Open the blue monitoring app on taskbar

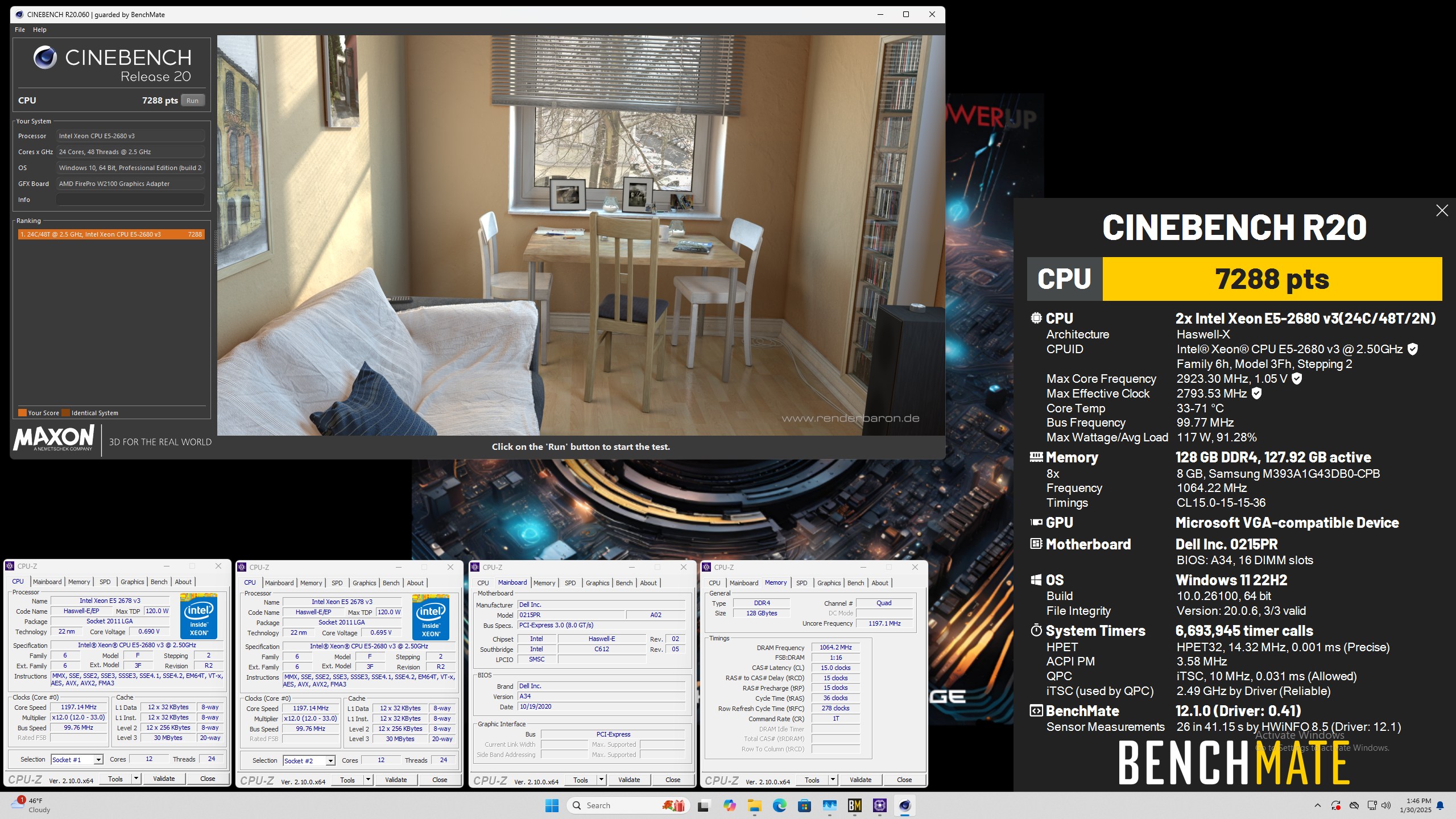pyautogui.click(x=829, y=805)
